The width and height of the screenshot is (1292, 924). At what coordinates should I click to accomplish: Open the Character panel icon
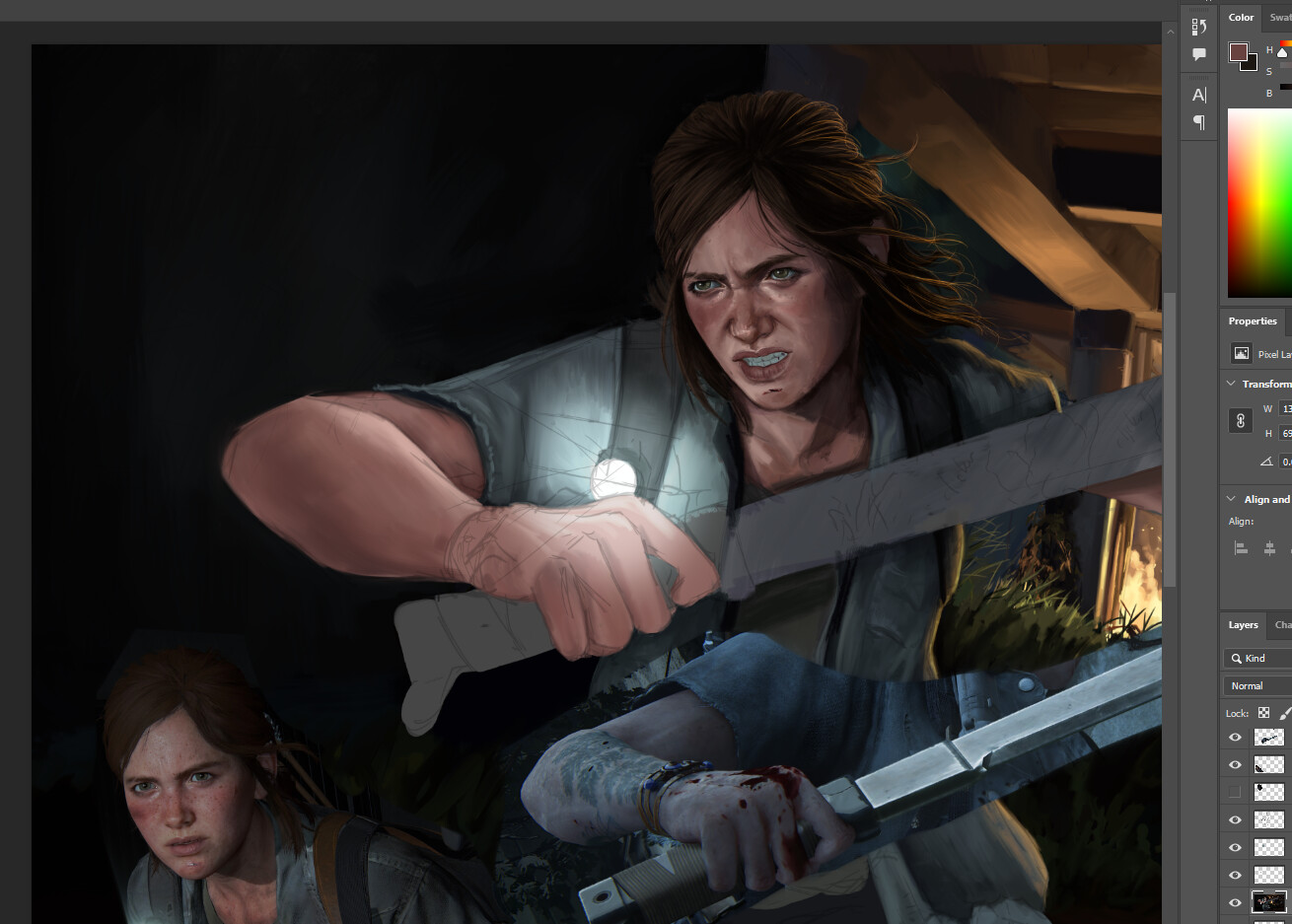coord(1199,95)
